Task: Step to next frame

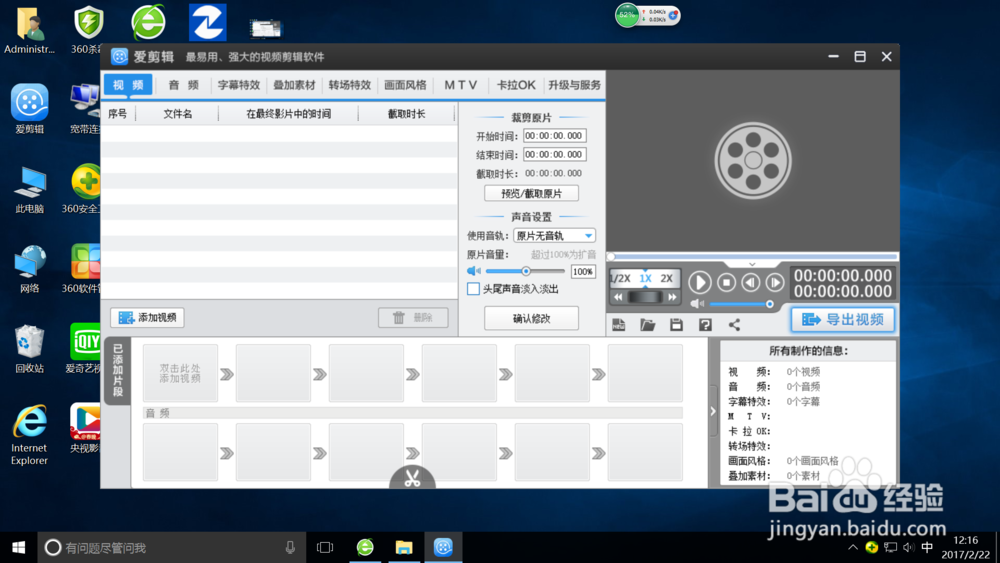Action: pyautogui.click(x=775, y=282)
